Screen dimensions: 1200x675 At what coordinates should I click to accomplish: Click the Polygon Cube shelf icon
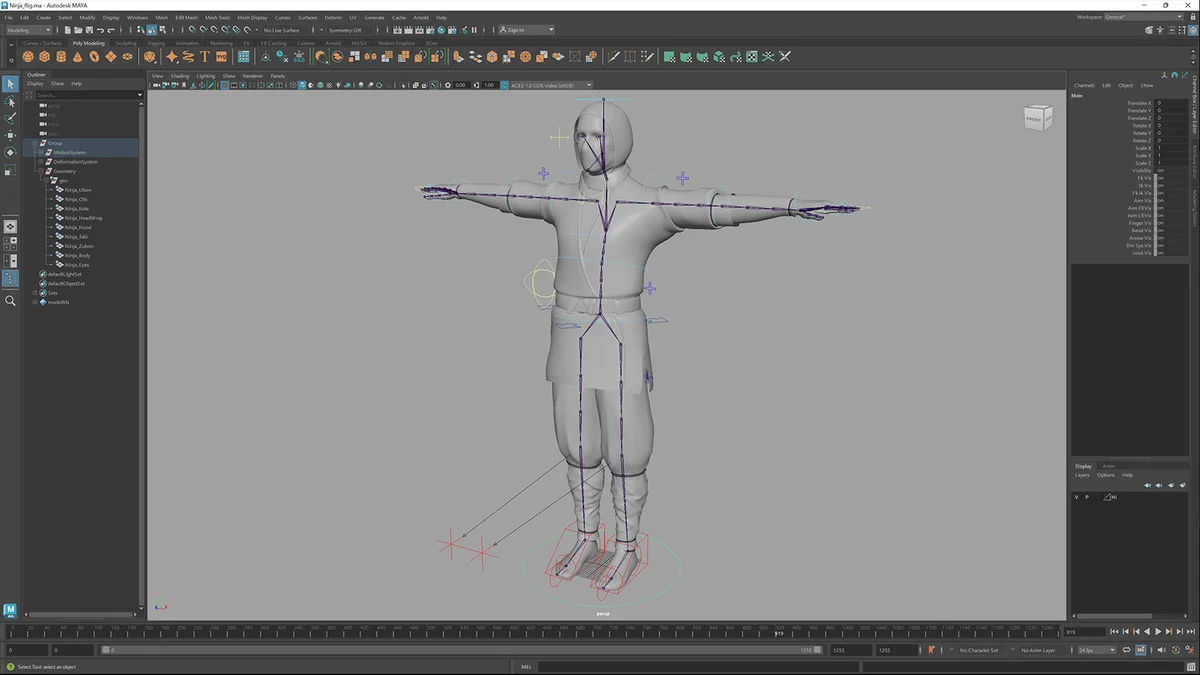45,57
